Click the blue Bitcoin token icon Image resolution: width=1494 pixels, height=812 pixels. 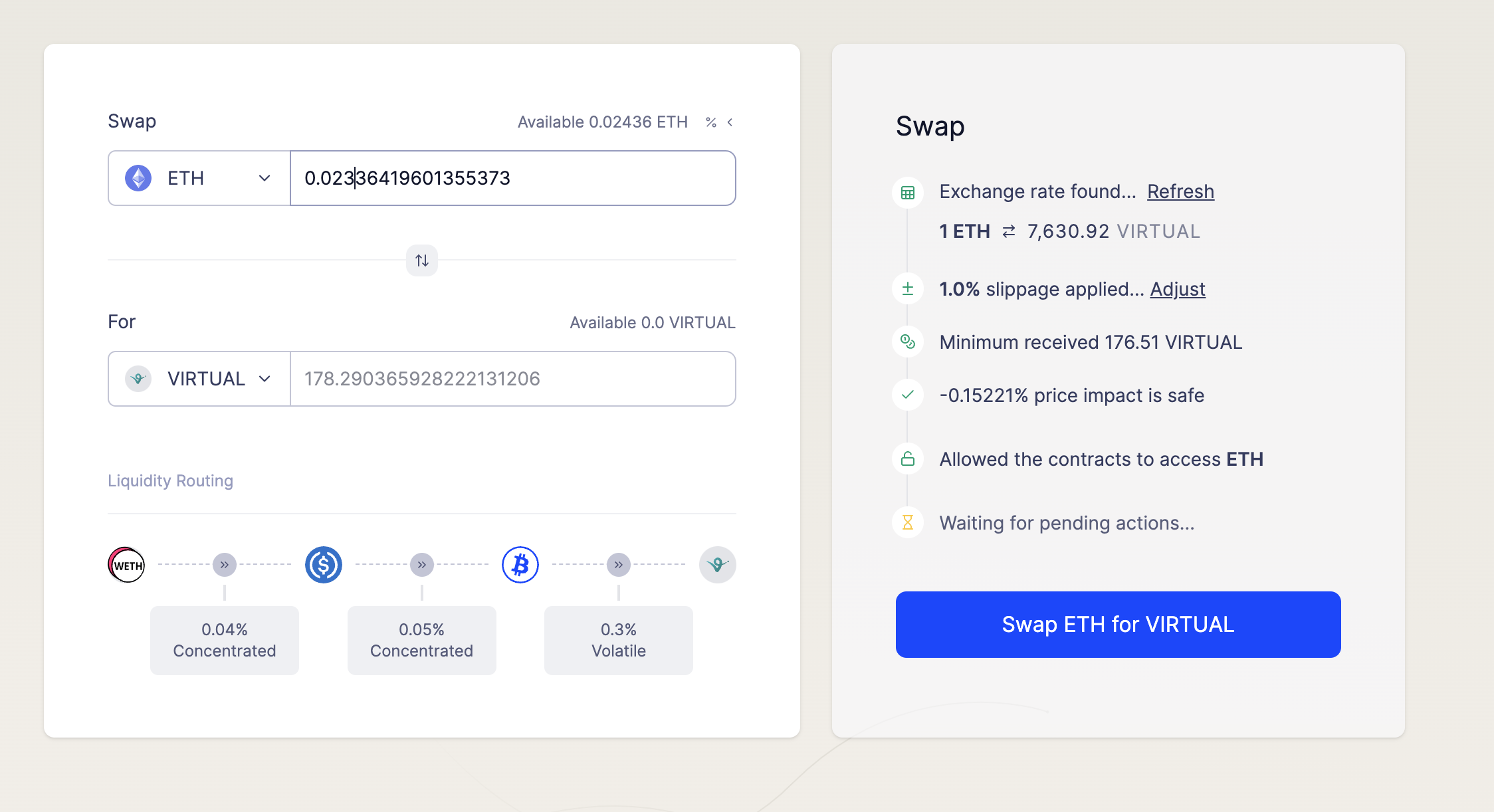pos(520,565)
